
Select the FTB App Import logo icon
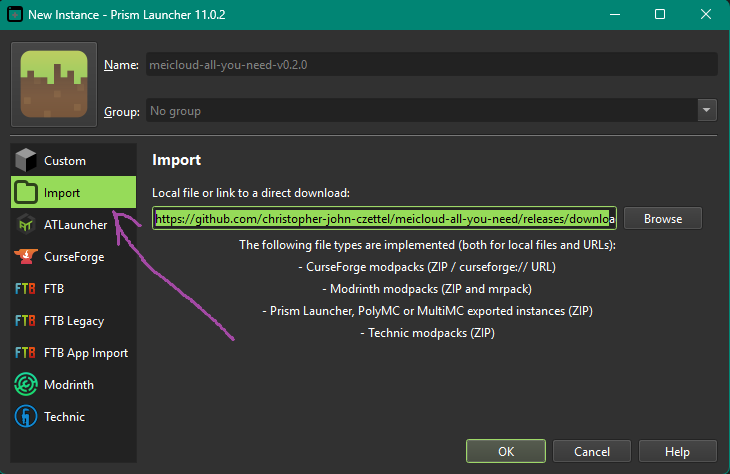click(x=25, y=352)
